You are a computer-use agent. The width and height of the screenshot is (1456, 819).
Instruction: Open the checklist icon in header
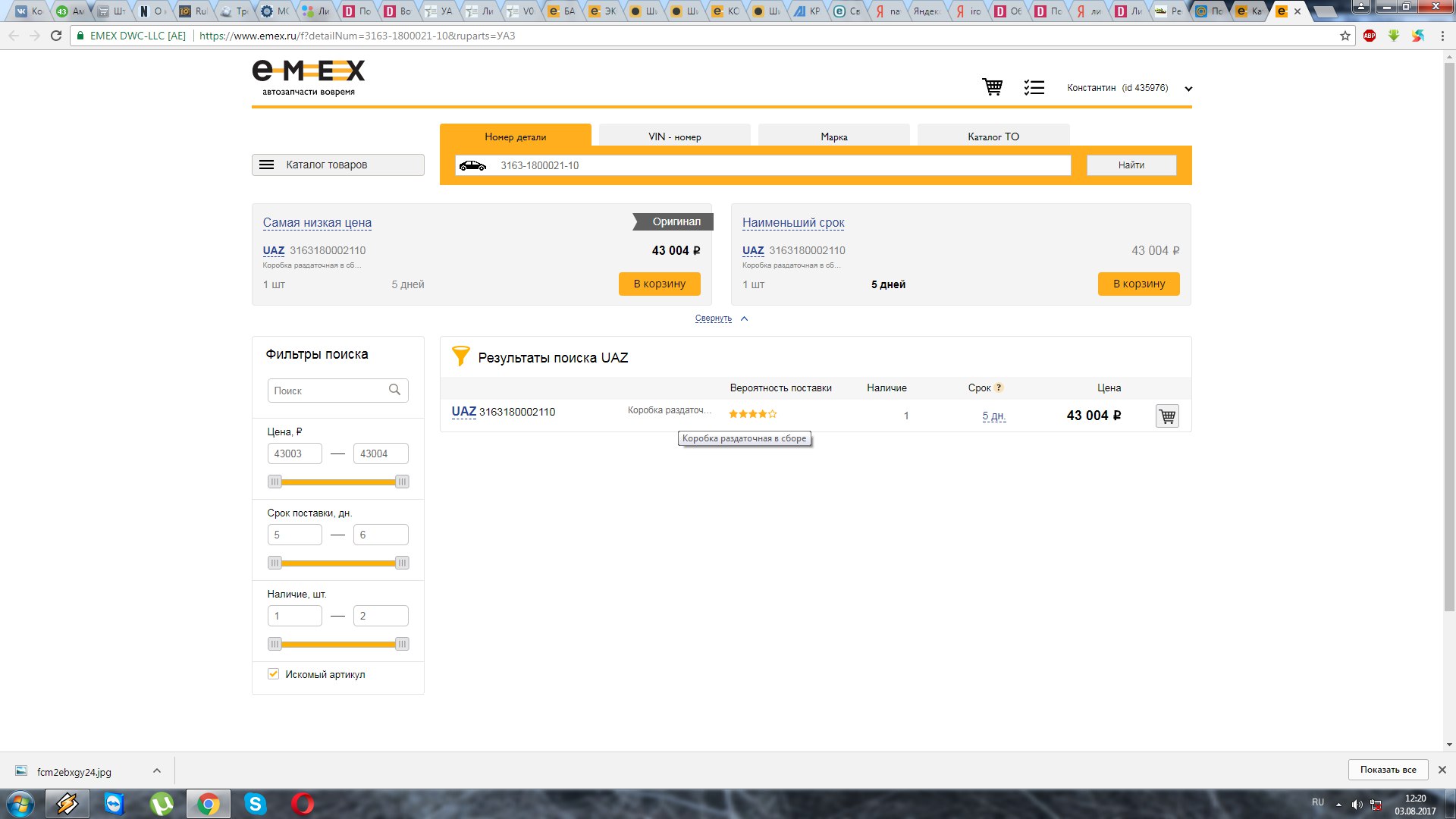[1034, 88]
